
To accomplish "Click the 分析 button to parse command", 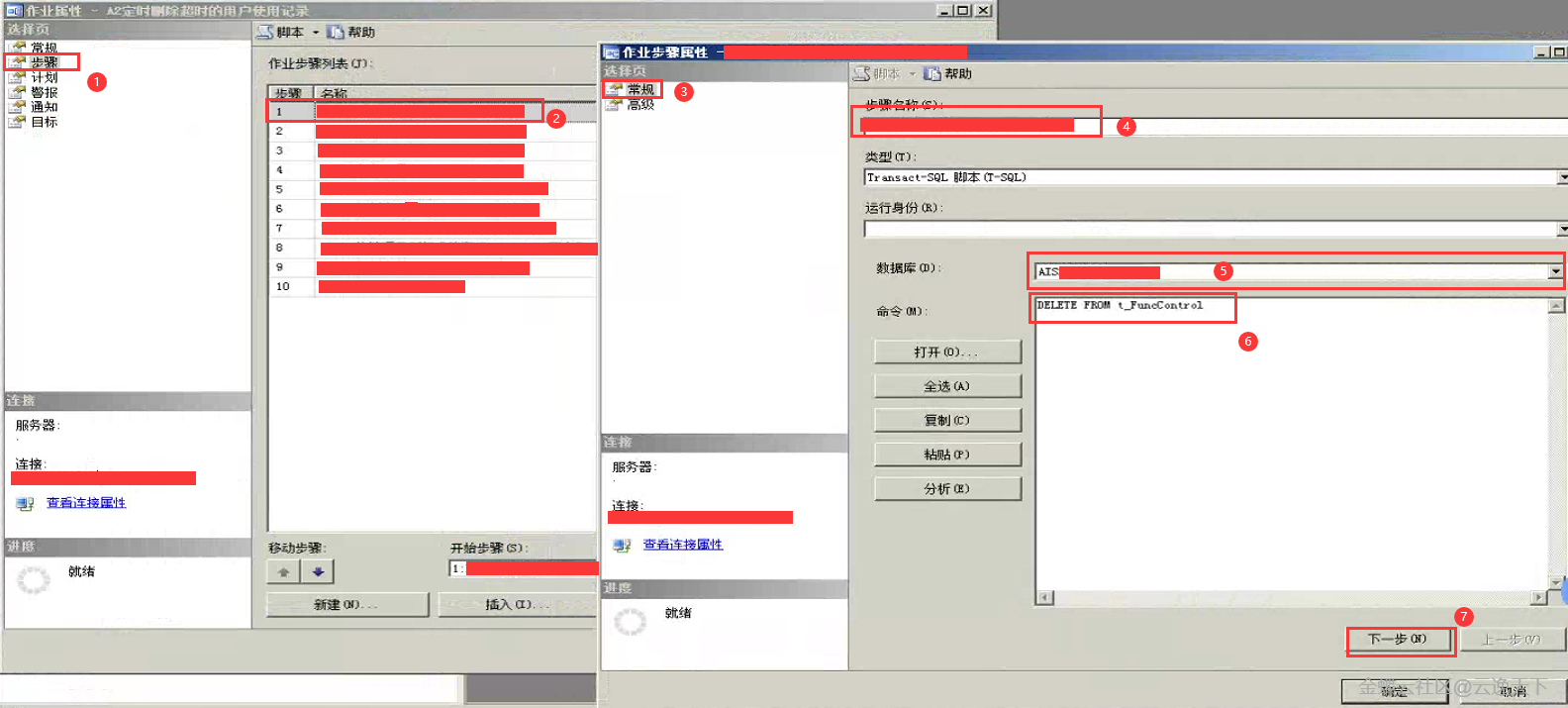I will coord(946,489).
